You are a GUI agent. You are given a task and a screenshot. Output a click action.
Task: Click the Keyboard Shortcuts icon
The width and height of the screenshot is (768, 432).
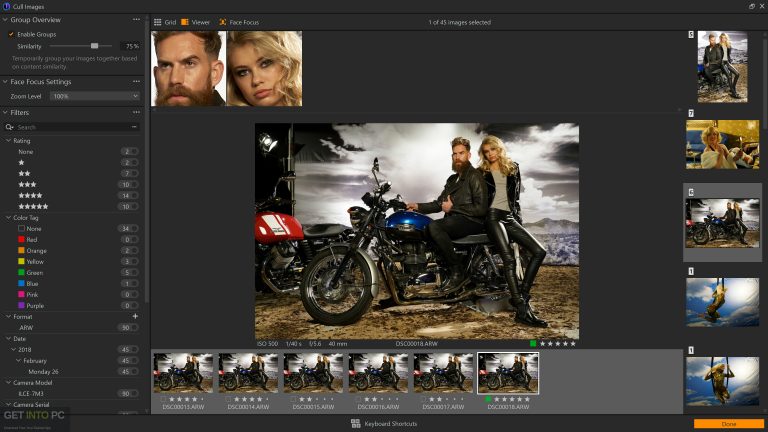tap(355, 423)
